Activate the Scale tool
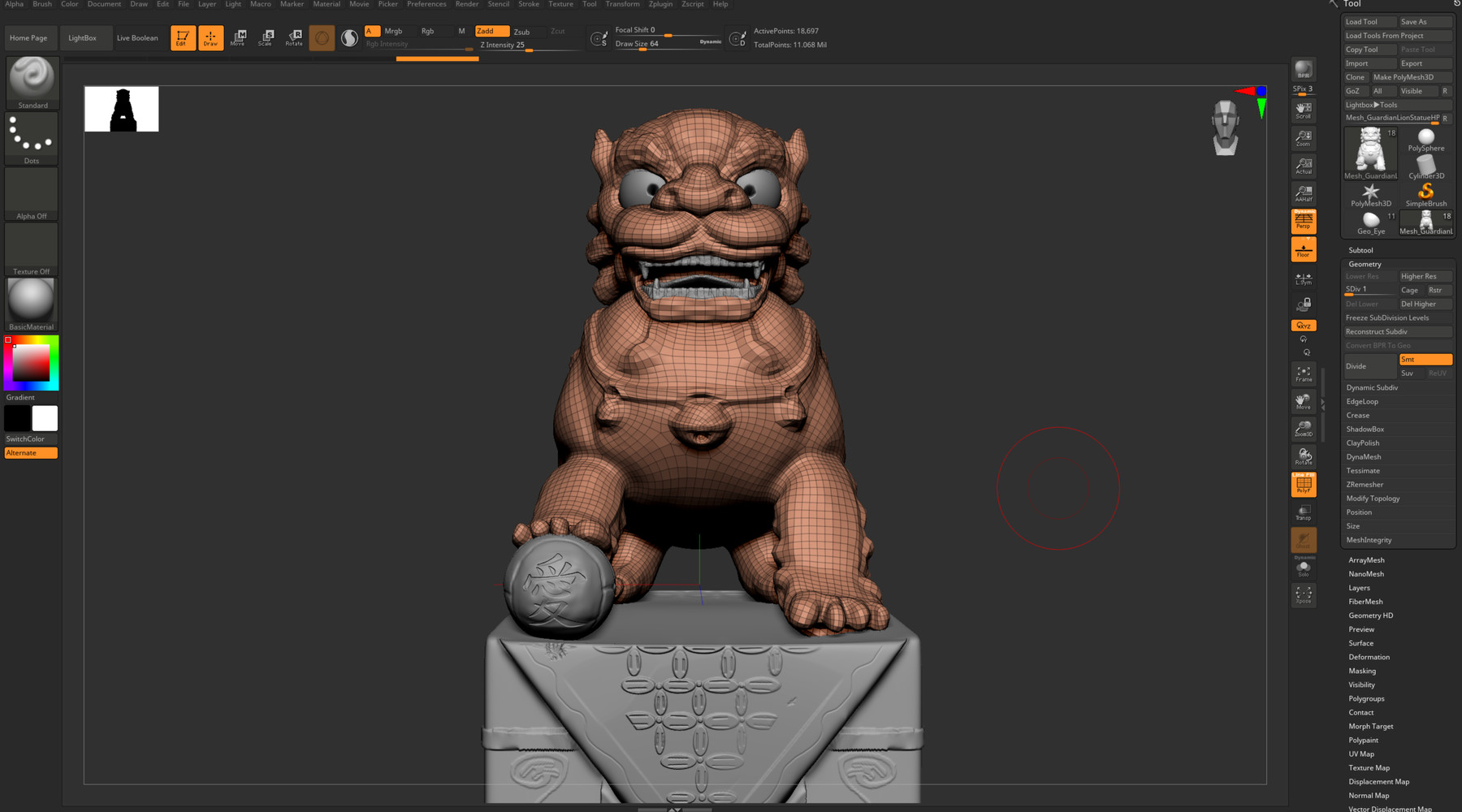 266,37
